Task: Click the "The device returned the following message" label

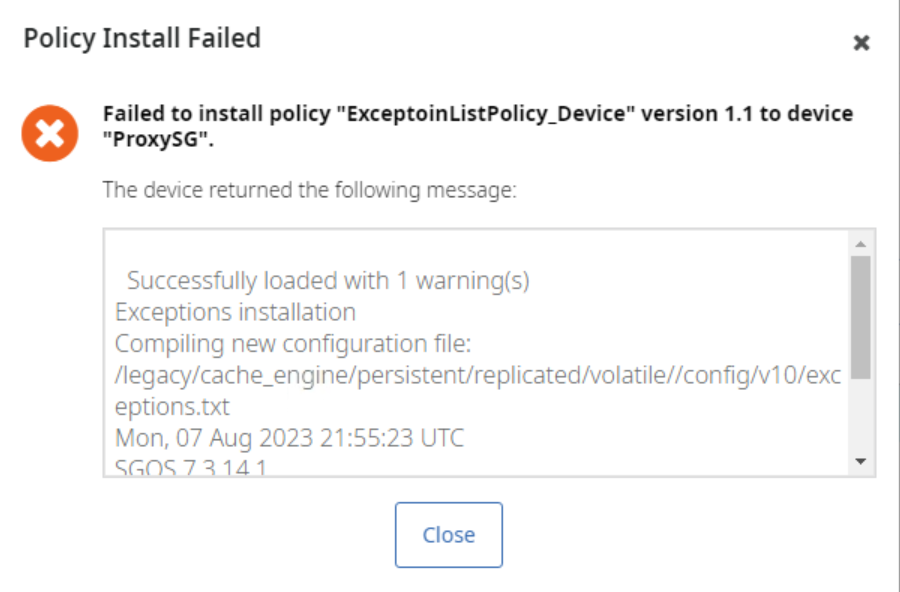Action: coord(309,189)
